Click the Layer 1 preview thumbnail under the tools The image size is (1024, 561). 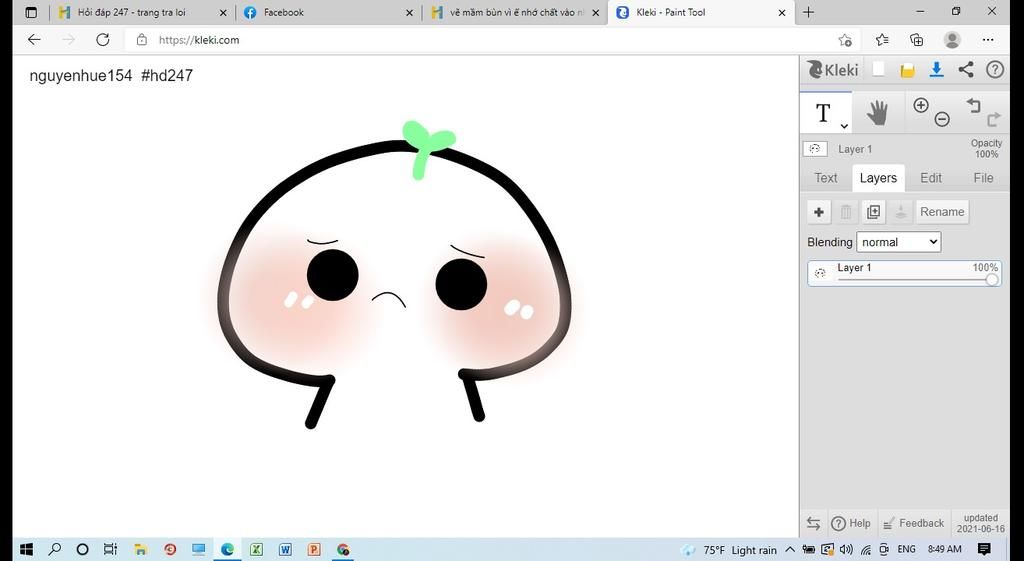815,149
